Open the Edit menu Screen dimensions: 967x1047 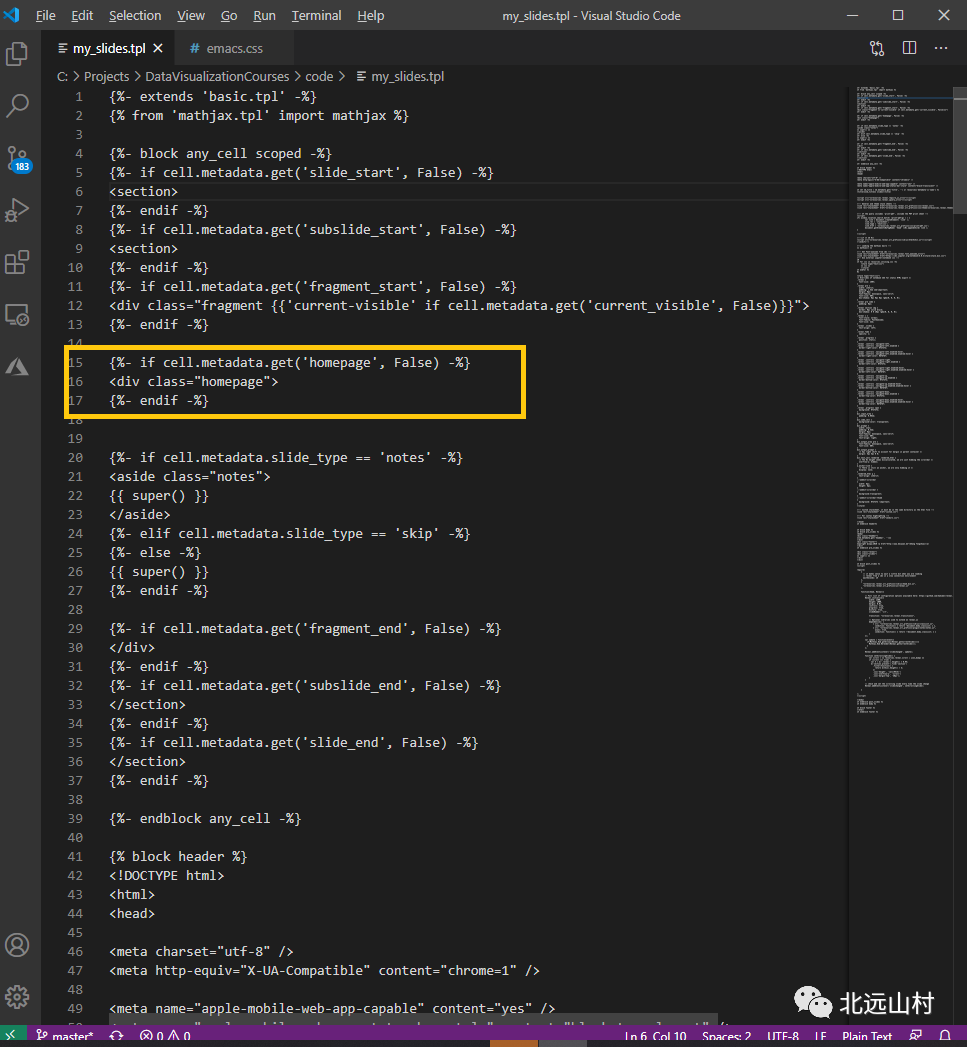coord(82,15)
